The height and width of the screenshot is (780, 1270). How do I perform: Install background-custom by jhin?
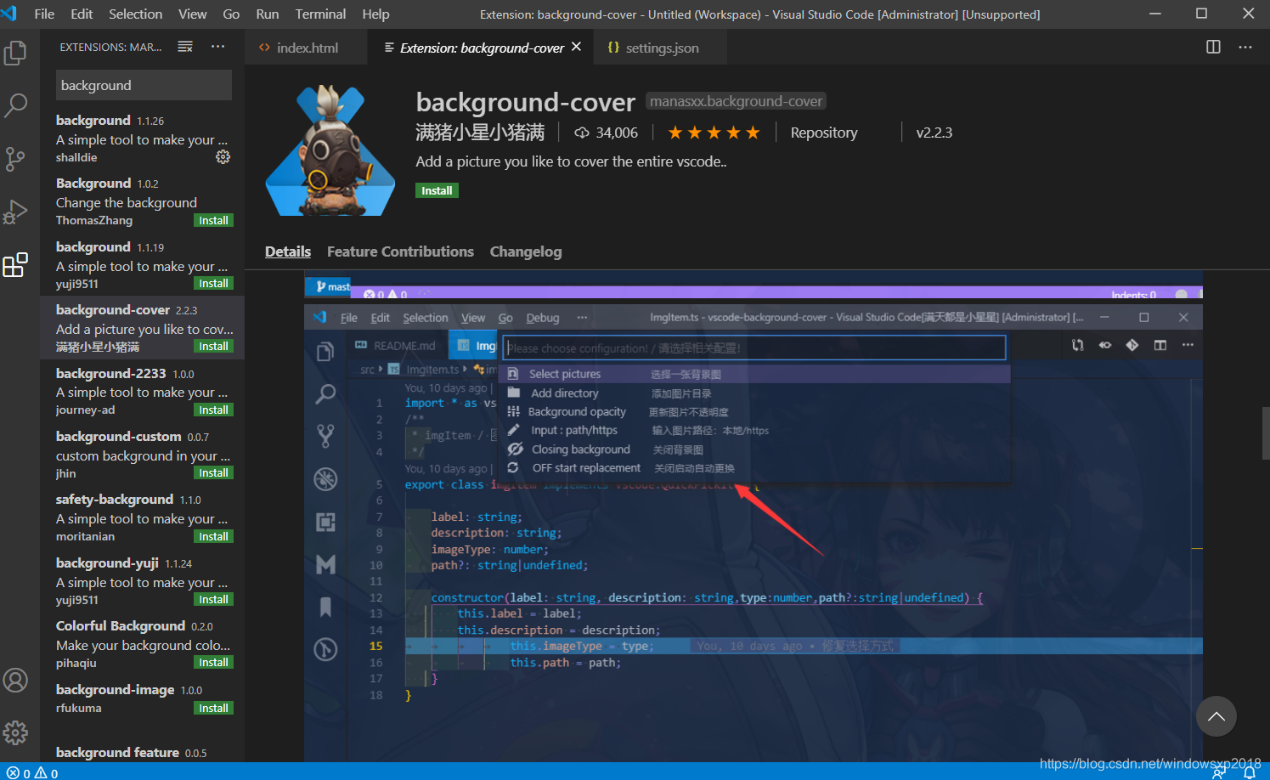tap(213, 473)
